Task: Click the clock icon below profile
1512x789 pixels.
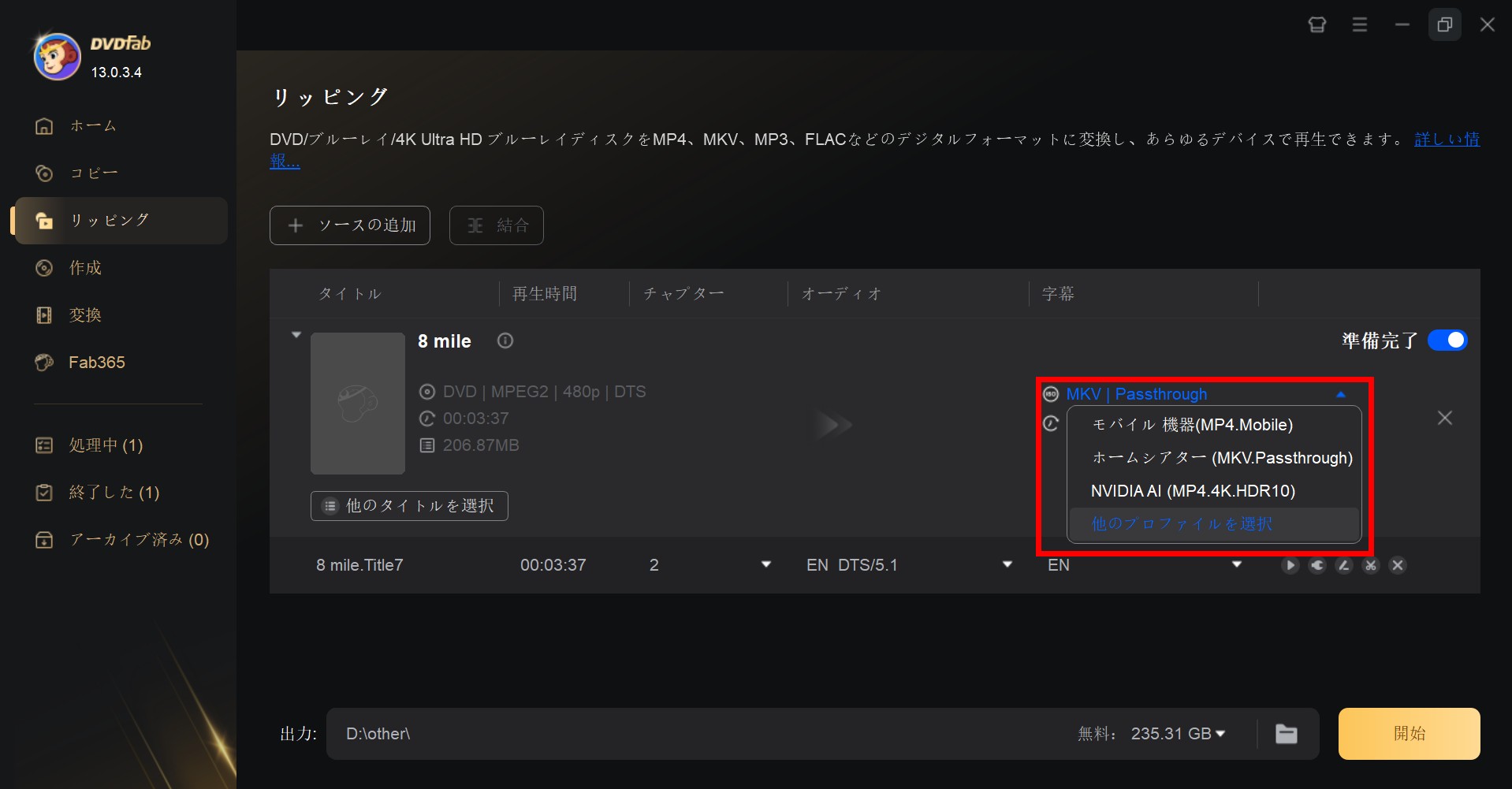Action: (1051, 424)
